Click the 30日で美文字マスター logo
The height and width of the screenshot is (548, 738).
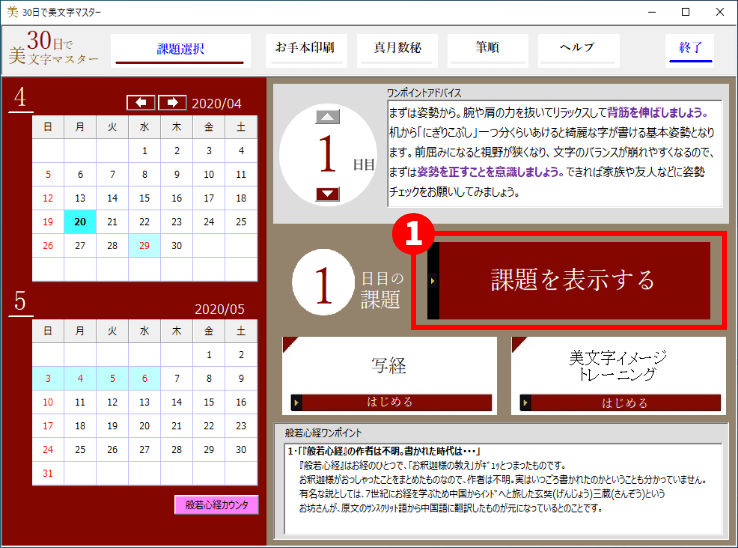[54, 50]
